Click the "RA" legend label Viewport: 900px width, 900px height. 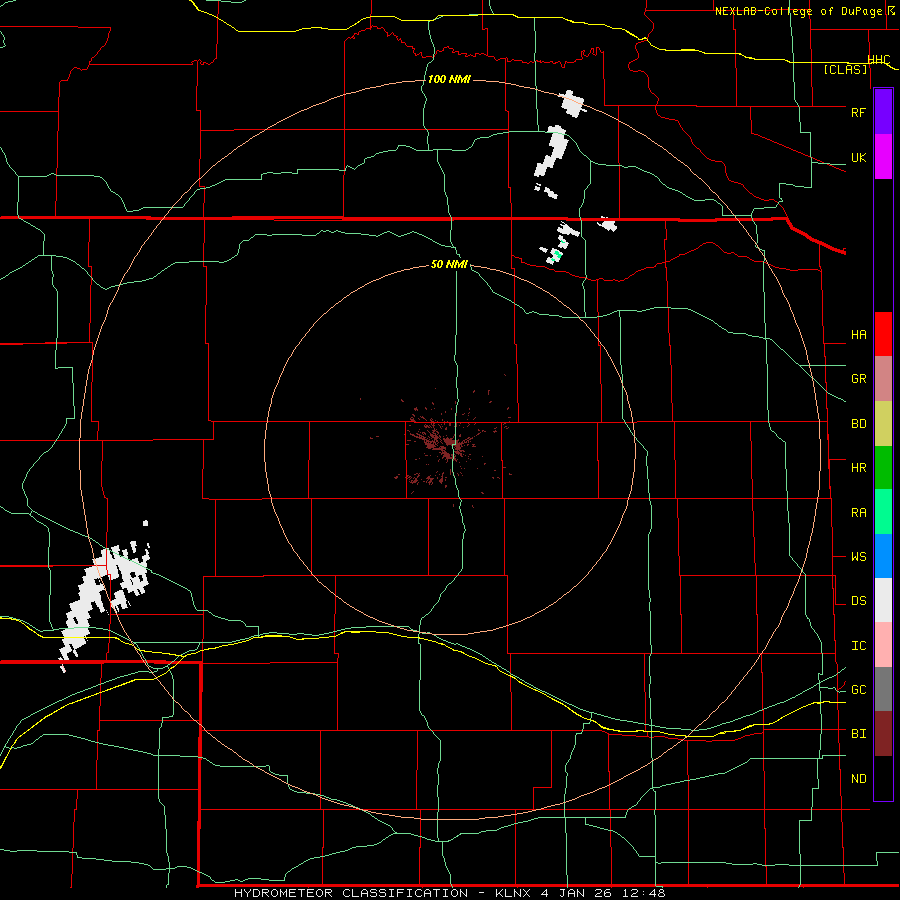(859, 513)
